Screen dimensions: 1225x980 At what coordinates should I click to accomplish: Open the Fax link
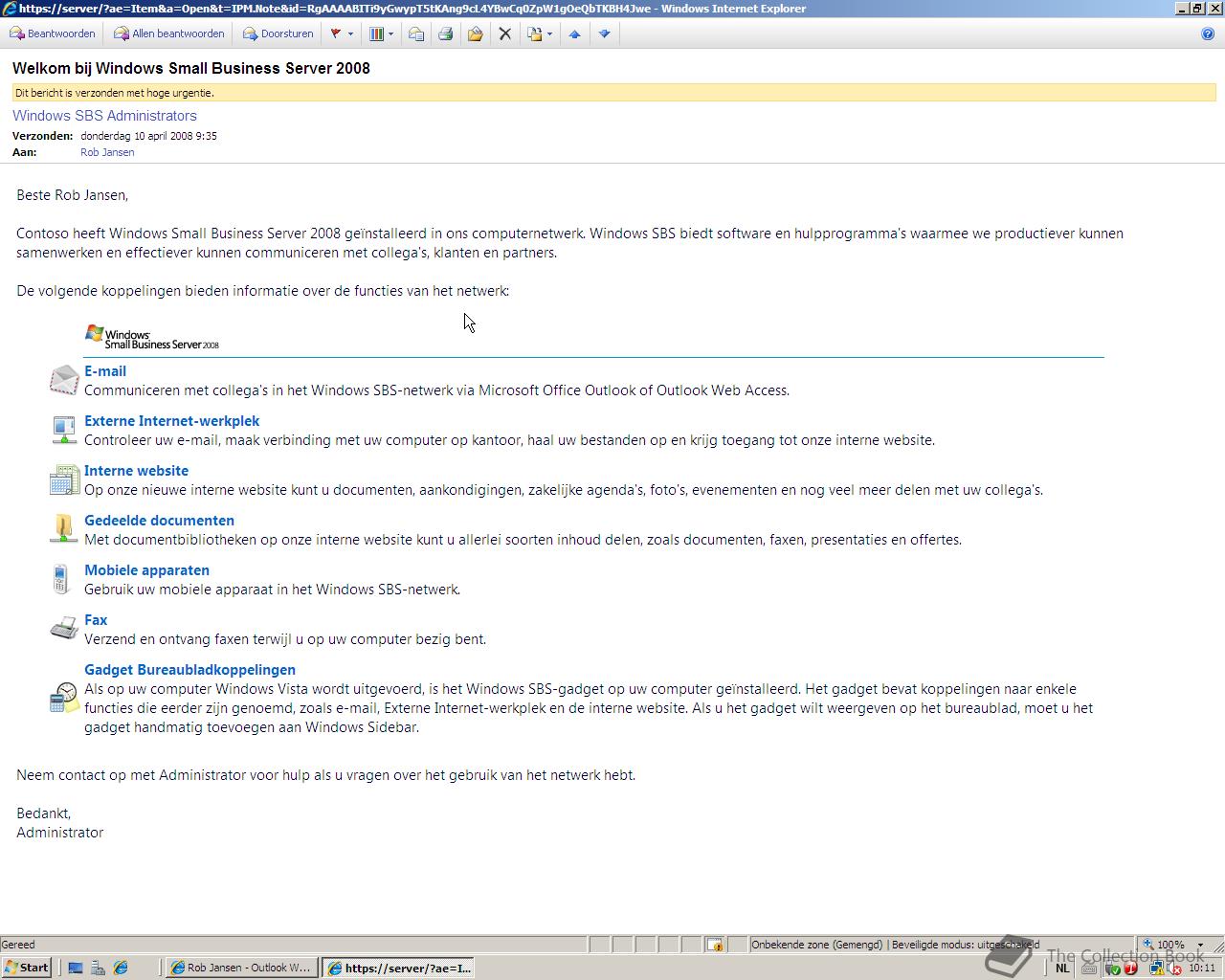click(96, 620)
